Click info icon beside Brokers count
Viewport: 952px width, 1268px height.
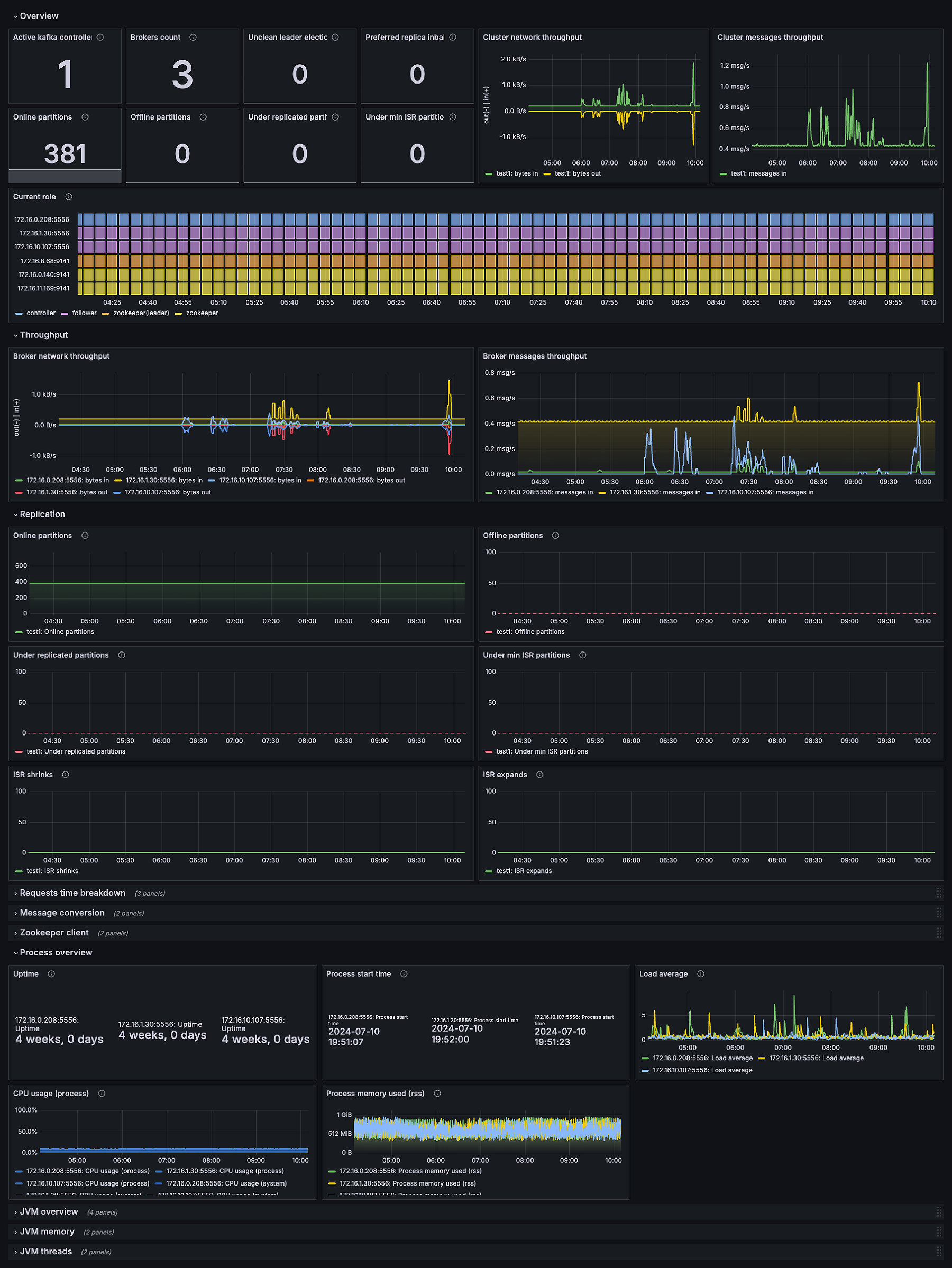coord(193,37)
